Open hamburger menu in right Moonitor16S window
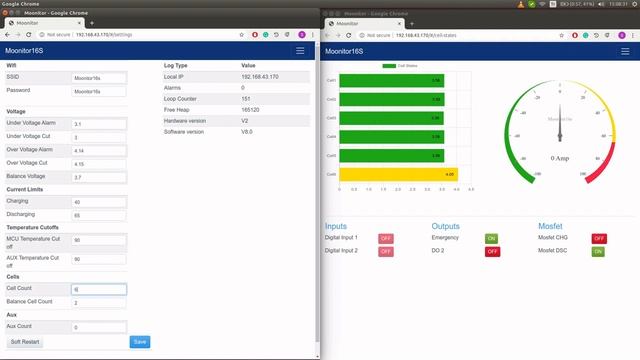The height and width of the screenshot is (360, 640). click(x=625, y=51)
